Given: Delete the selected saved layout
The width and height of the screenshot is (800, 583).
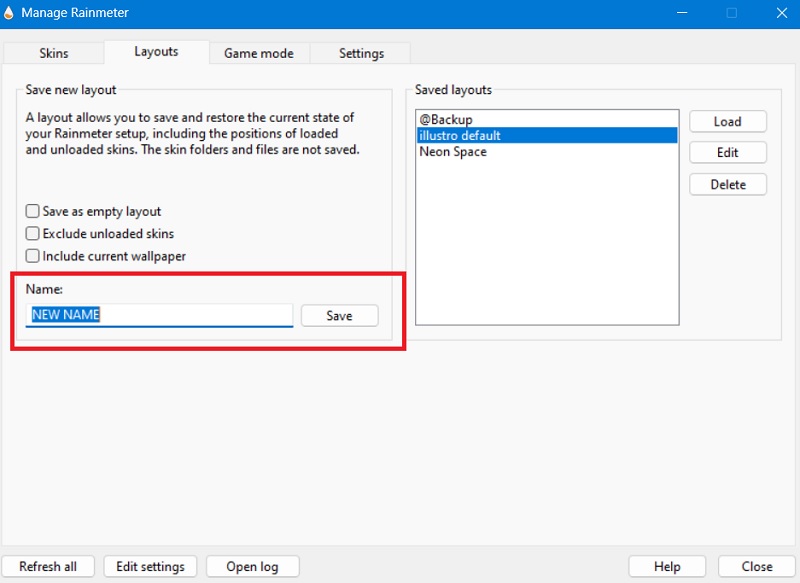Looking at the screenshot, I should pyautogui.click(x=727, y=185).
